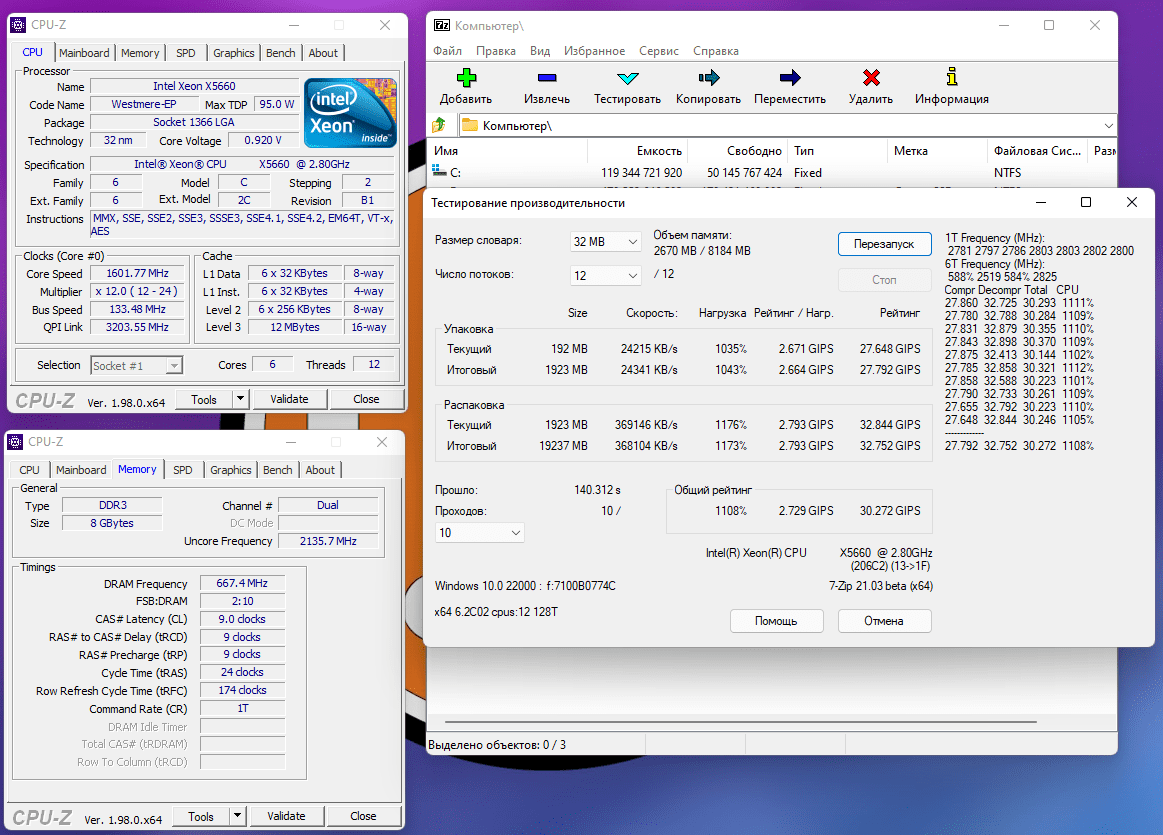This screenshot has width=1163, height=835.
Task: Open the Размер словаря 32 MB dropdown
Action: 605,242
